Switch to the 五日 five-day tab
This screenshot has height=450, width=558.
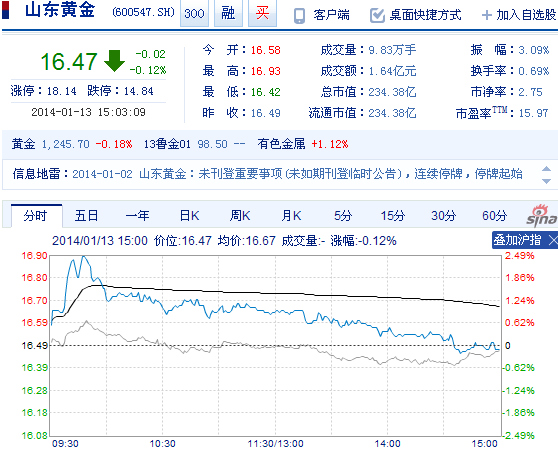click(86, 216)
